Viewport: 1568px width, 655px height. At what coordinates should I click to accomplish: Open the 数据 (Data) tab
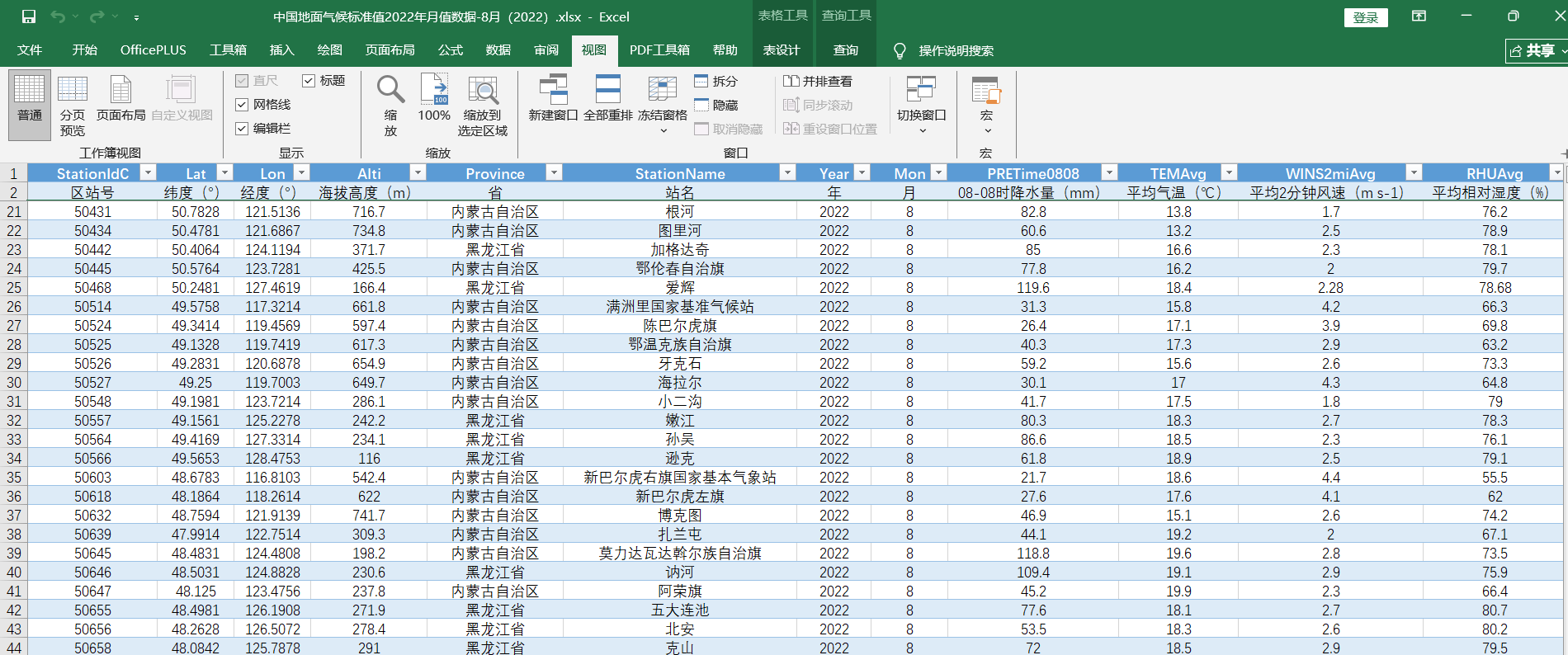point(498,50)
